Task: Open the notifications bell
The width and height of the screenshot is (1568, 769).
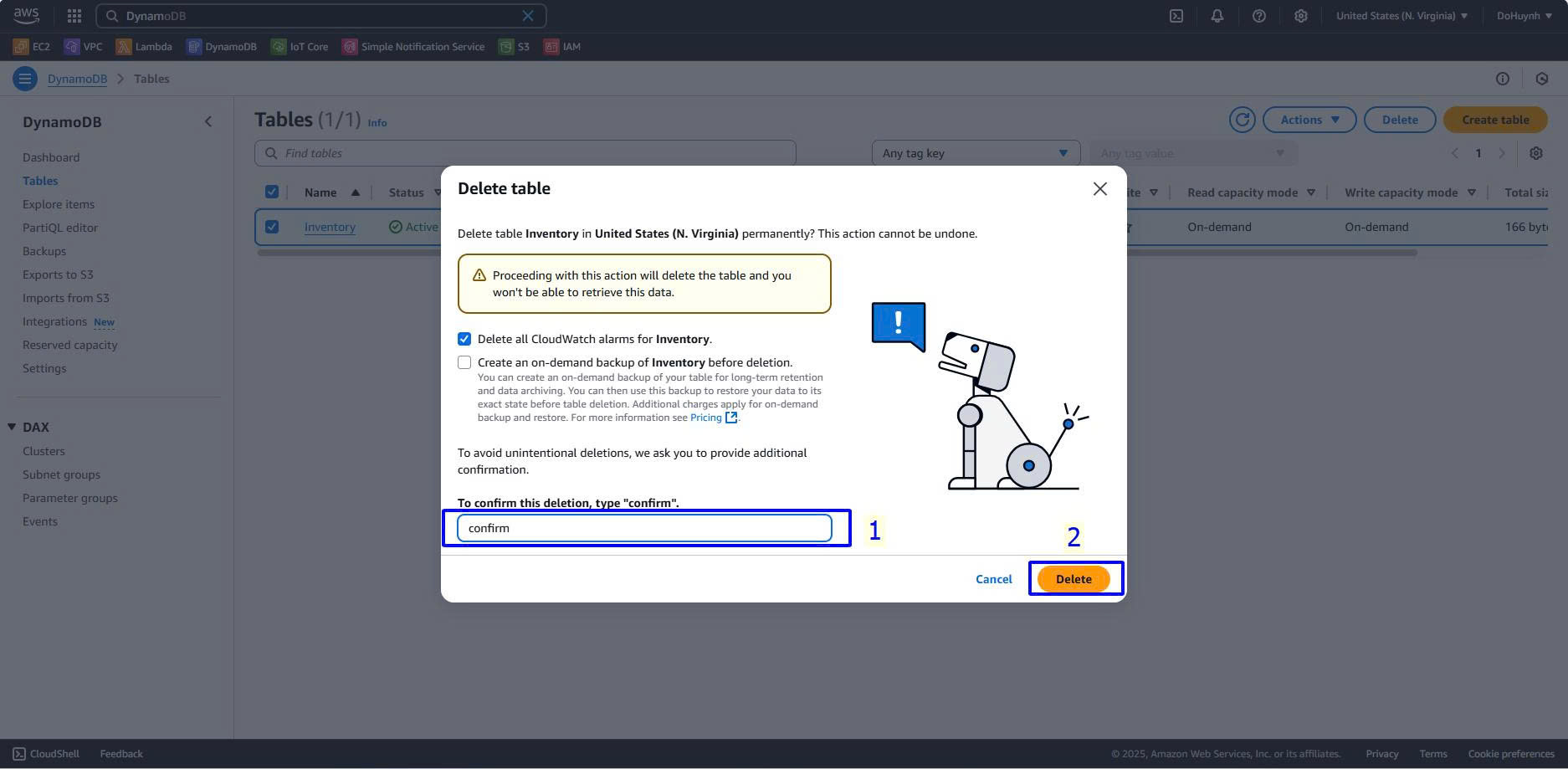Action: click(1217, 16)
